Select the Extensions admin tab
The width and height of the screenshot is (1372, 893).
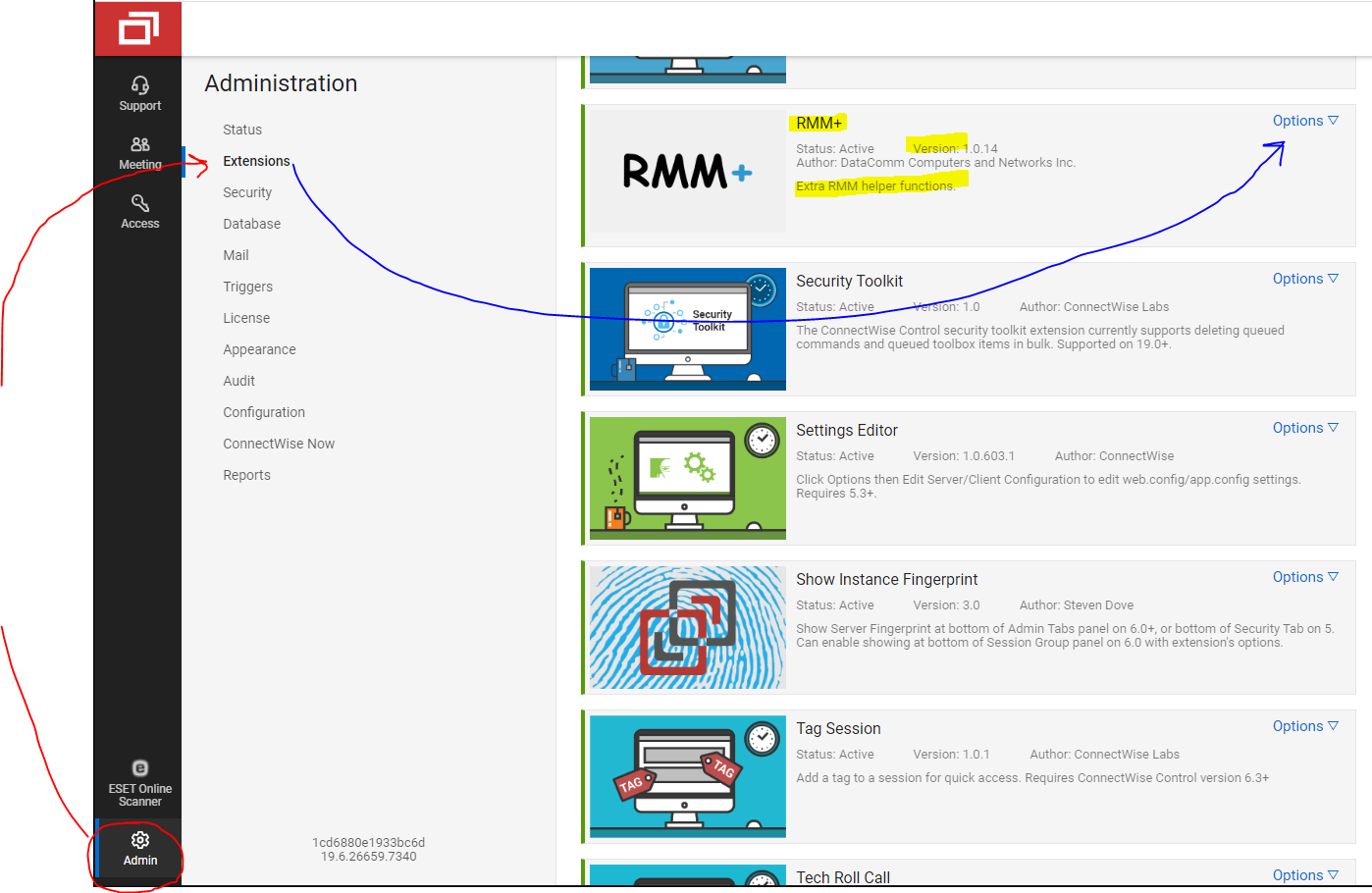click(x=256, y=161)
